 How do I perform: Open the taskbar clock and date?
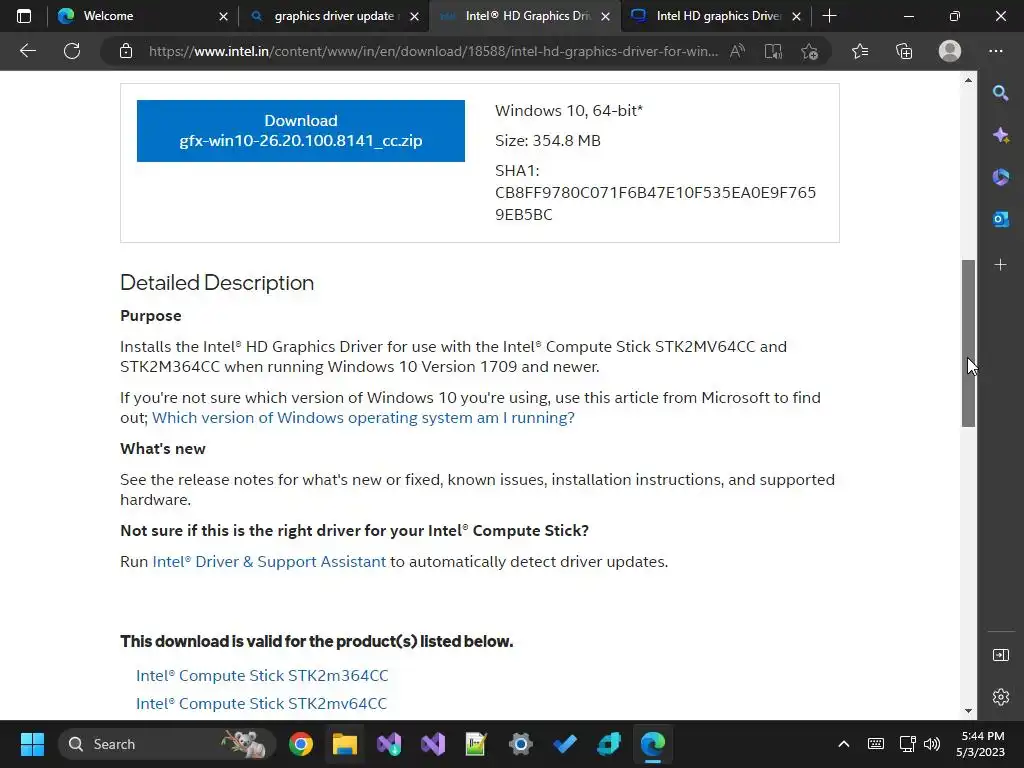[x=982, y=744]
